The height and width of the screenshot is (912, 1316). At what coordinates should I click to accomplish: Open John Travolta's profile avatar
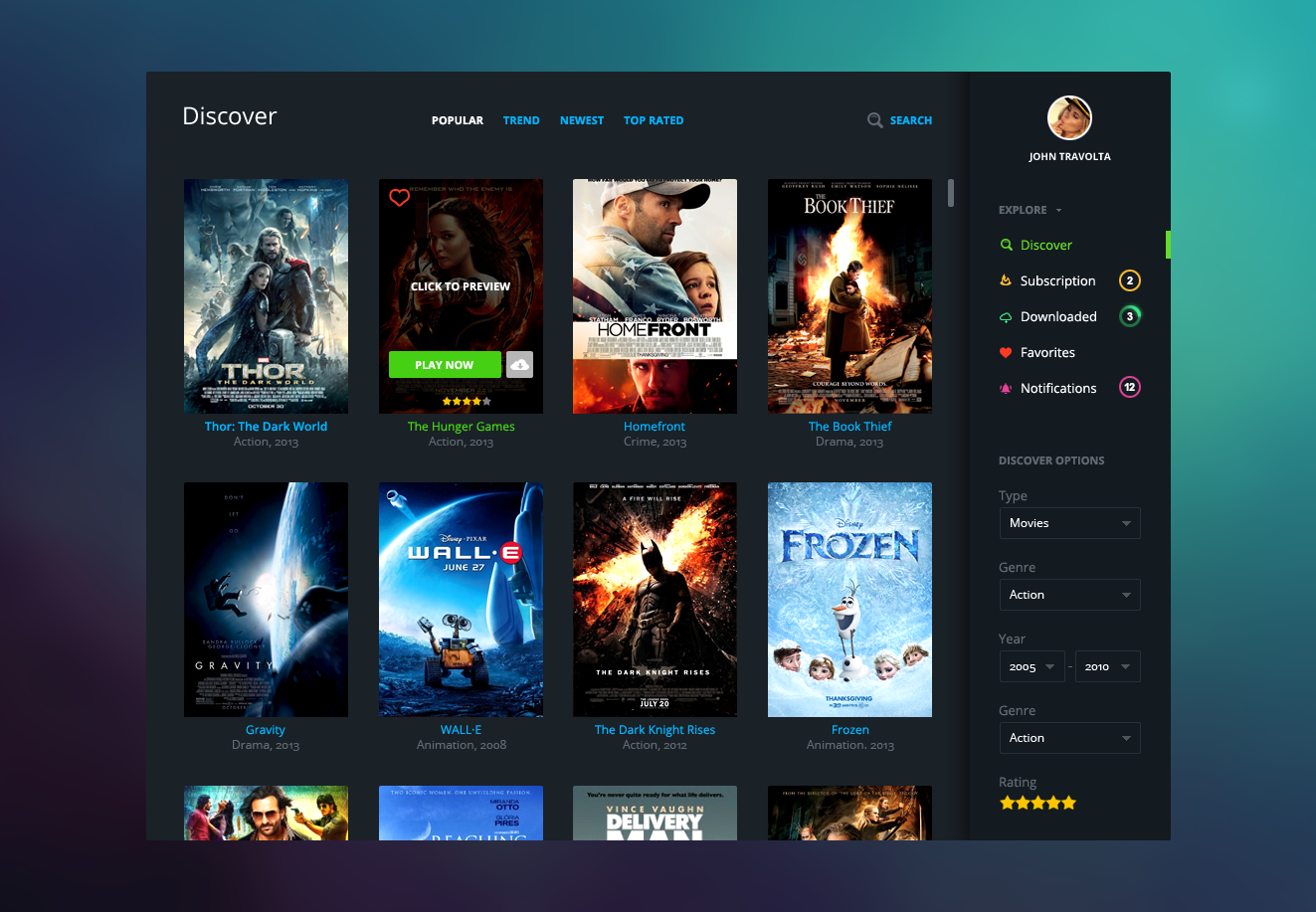pos(1069,118)
